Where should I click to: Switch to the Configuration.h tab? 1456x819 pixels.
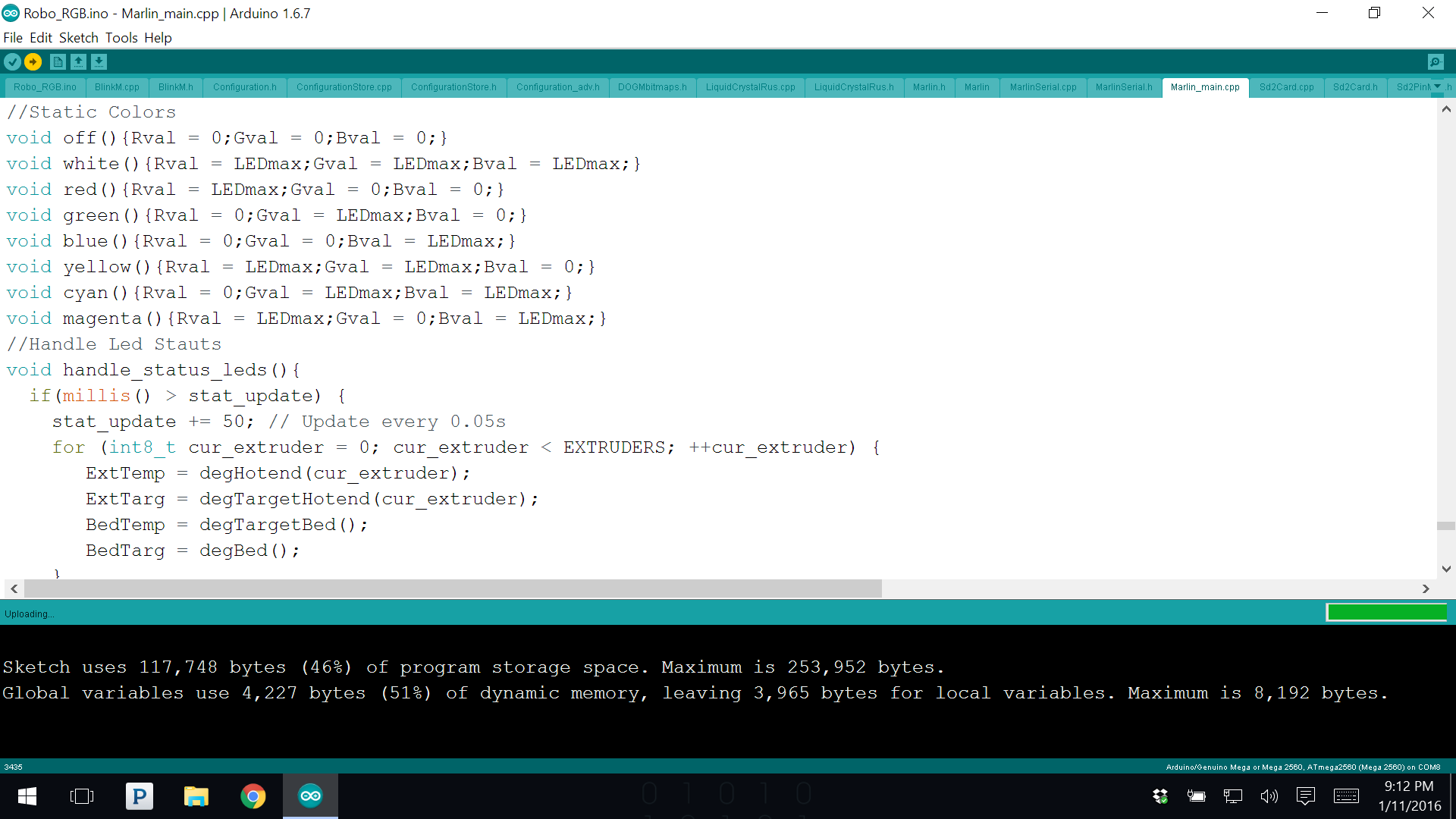point(245,87)
